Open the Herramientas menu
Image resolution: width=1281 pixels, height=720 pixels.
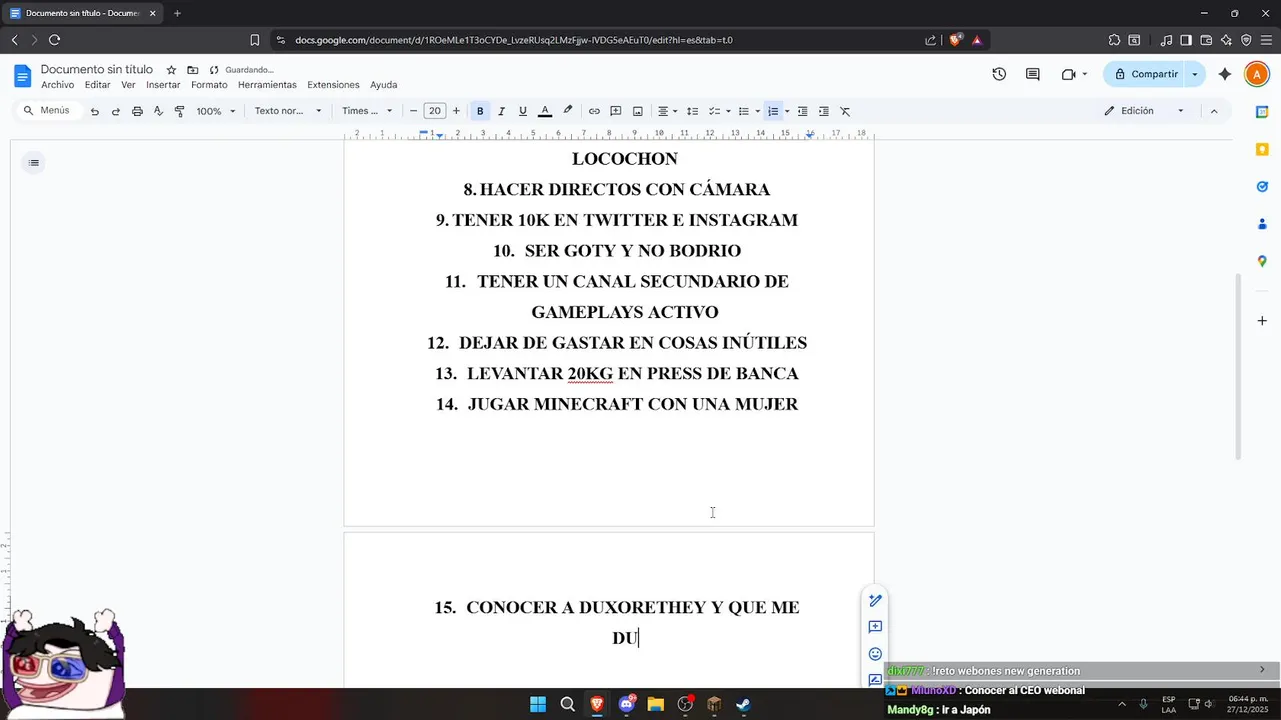click(x=267, y=85)
